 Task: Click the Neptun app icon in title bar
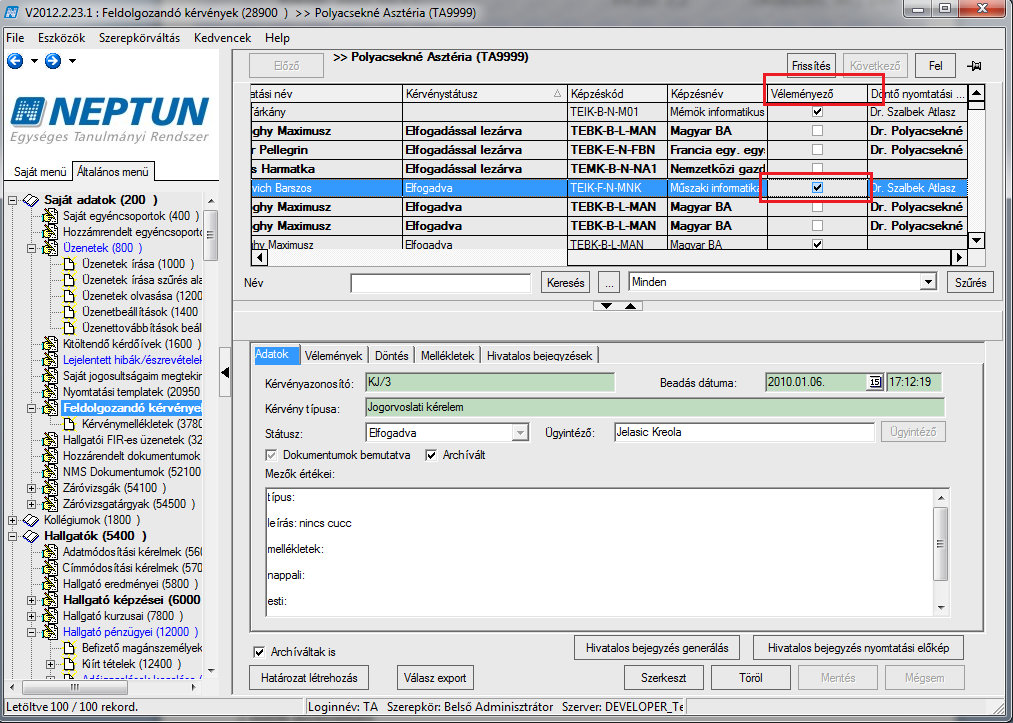point(11,12)
